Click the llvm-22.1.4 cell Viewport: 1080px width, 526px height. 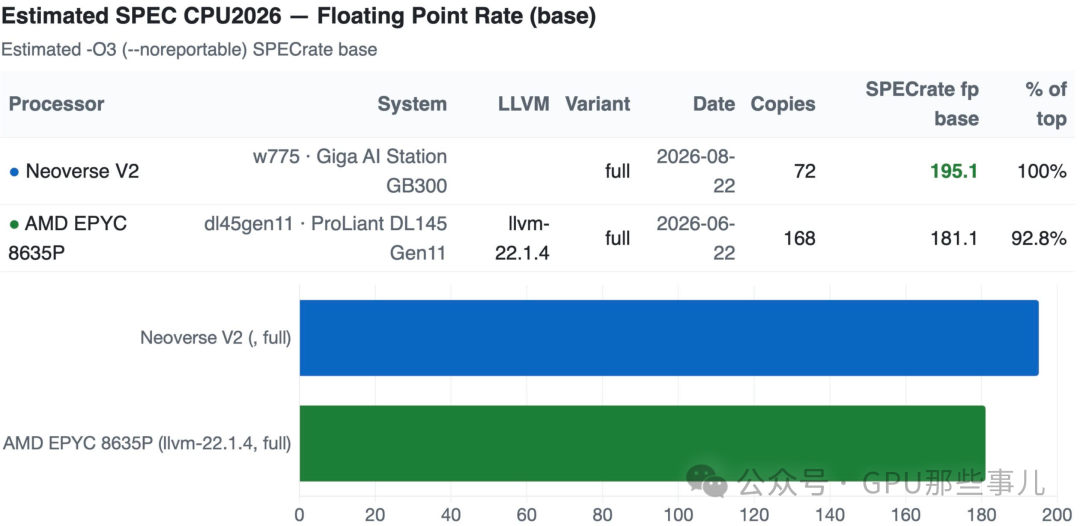522,238
